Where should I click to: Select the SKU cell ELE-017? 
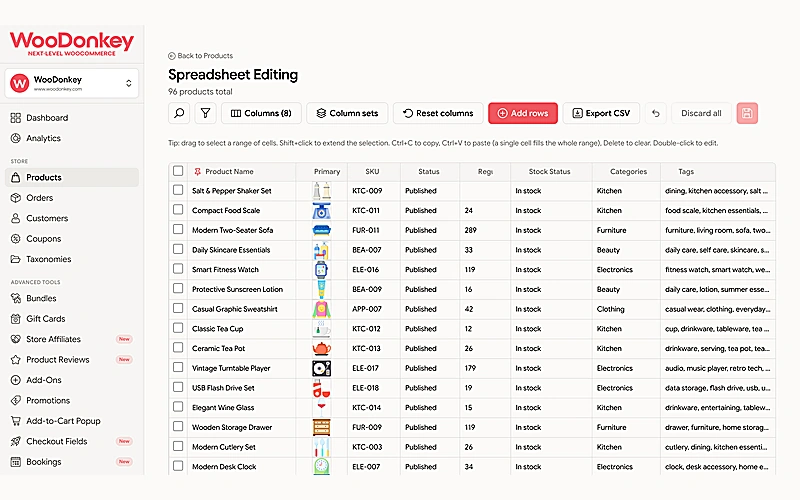click(x=374, y=368)
